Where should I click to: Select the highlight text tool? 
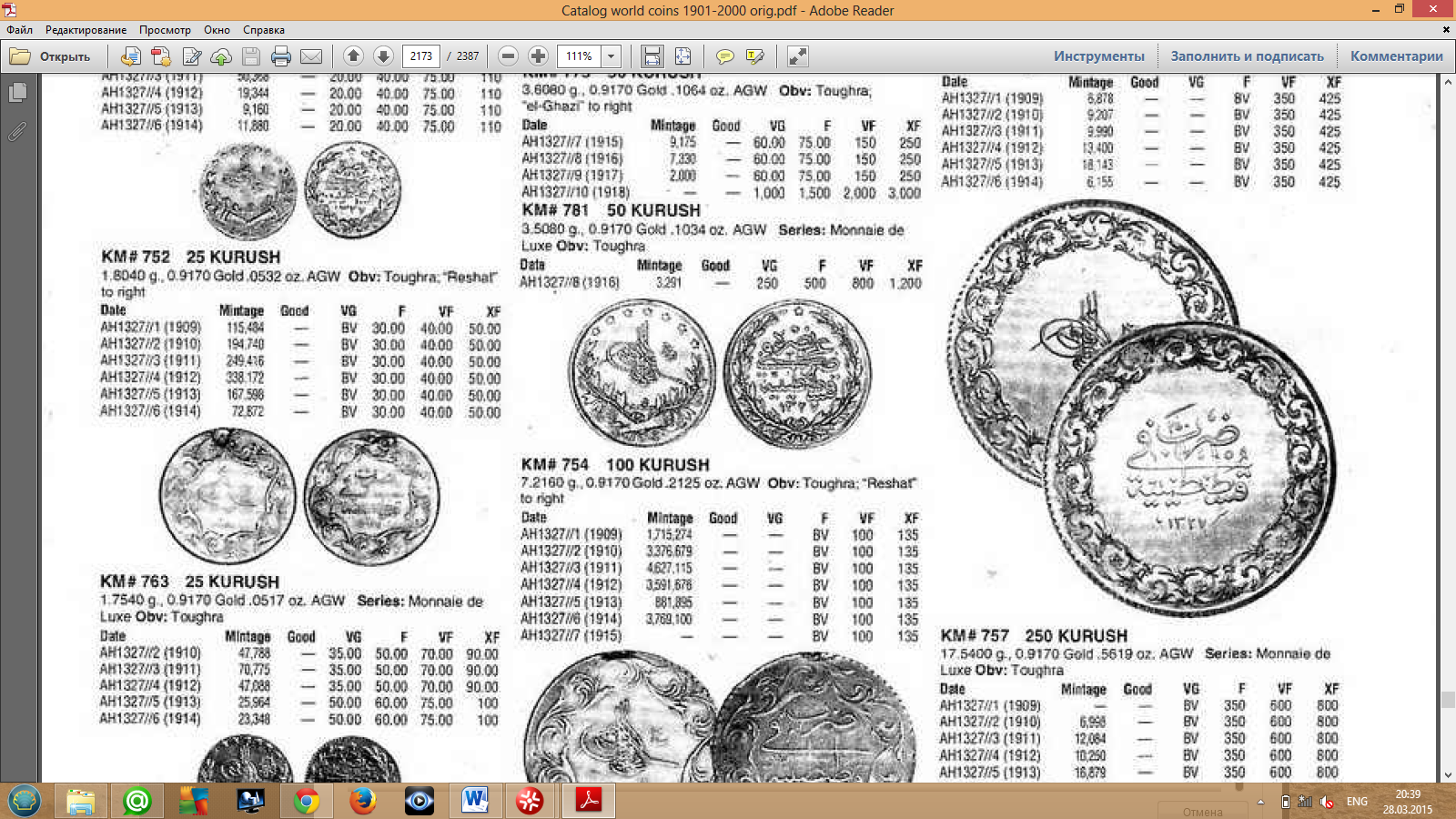pos(754,56)
